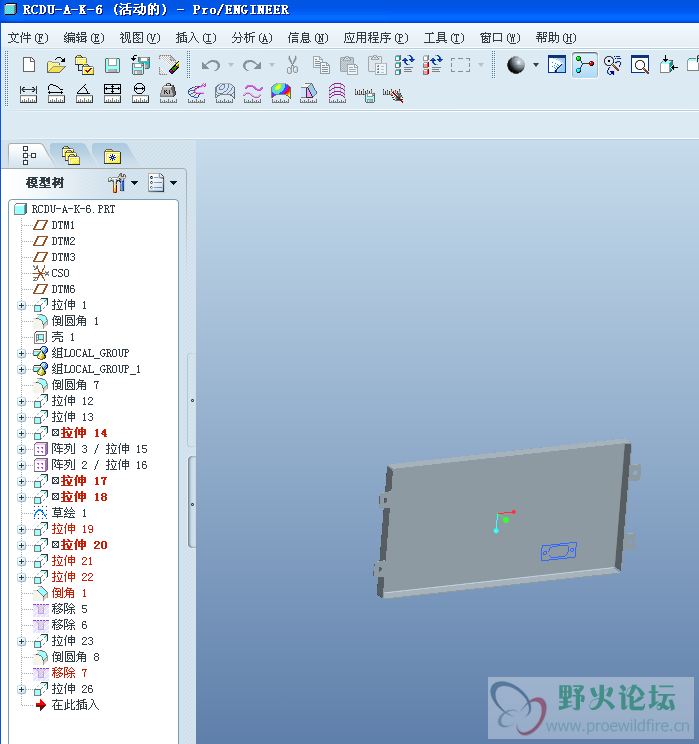Click the Shaded Curvature rainbow icon
Viewport: 699px width, 744px height.
pyautogui.click(x=281, y=93)
